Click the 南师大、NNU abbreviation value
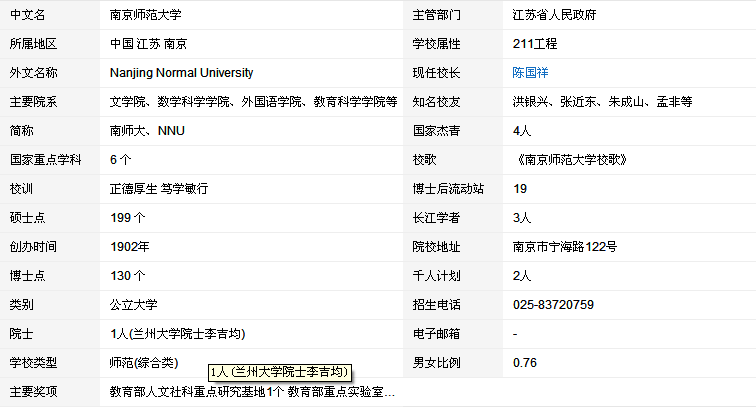This screenshot has height=407, width=756. (147, 131)
